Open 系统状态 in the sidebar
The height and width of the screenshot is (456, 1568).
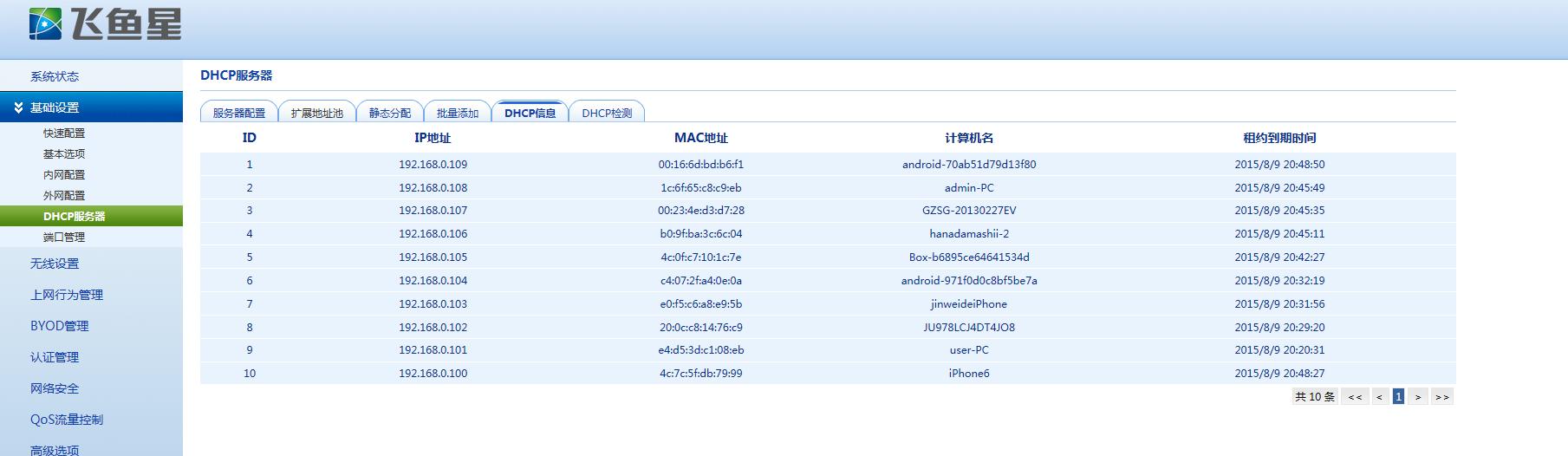pos(55,76)
